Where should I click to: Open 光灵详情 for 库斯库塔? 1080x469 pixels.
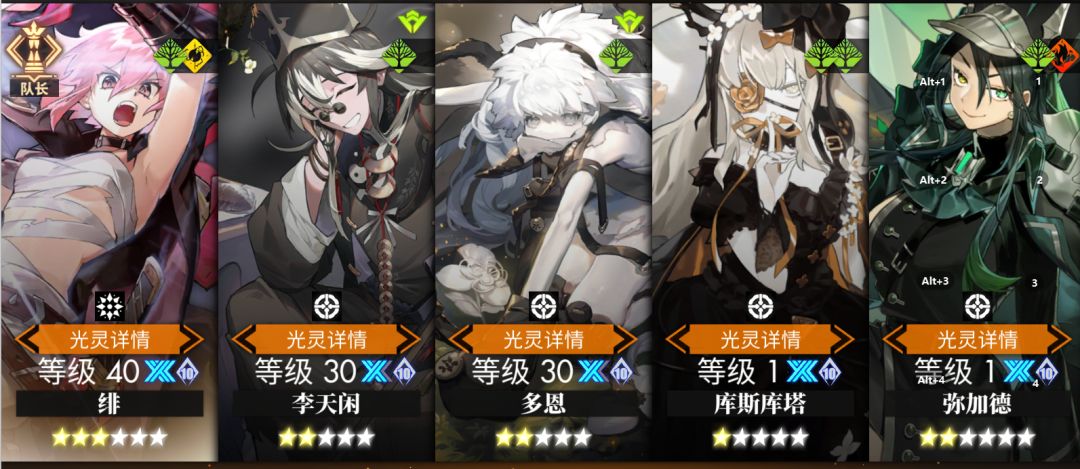[760, 338]
